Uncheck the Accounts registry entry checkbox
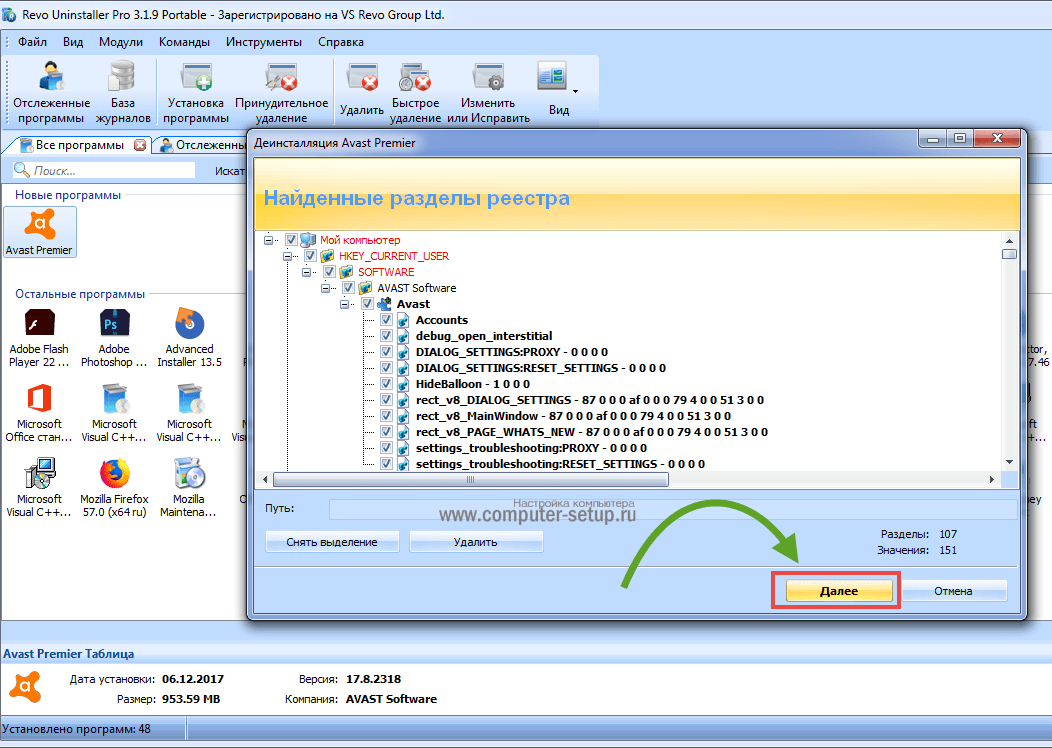Image resolution: width=1052 pixels, height=748 pixels. click(386, 320)
